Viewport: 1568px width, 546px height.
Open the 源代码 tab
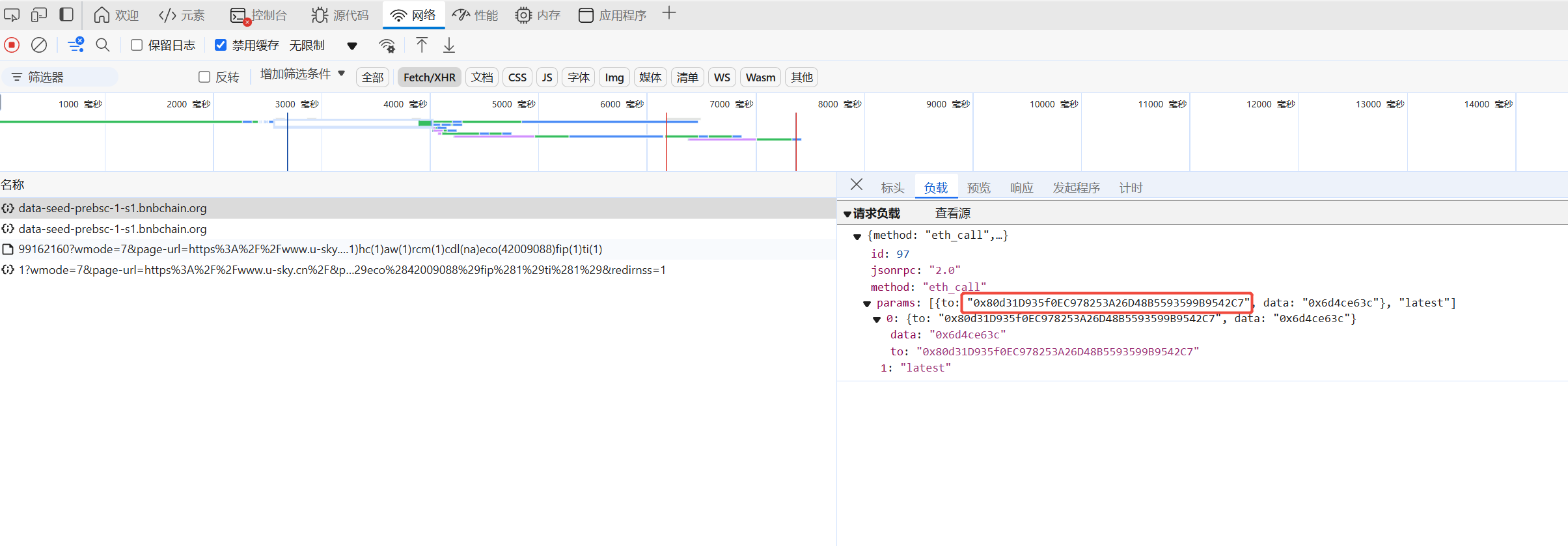coord(340,15)
